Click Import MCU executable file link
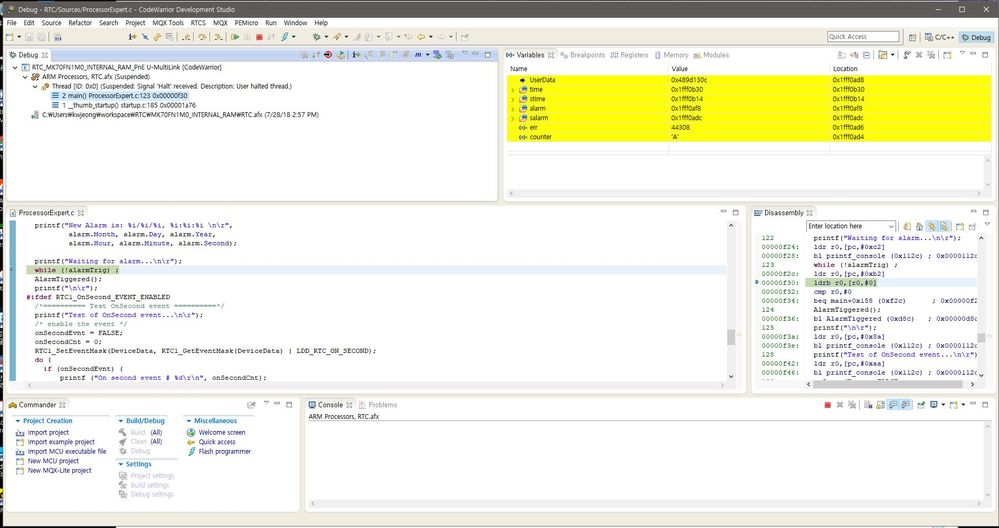Viewport: 999px width, 528px height. (x=67, y=452)
